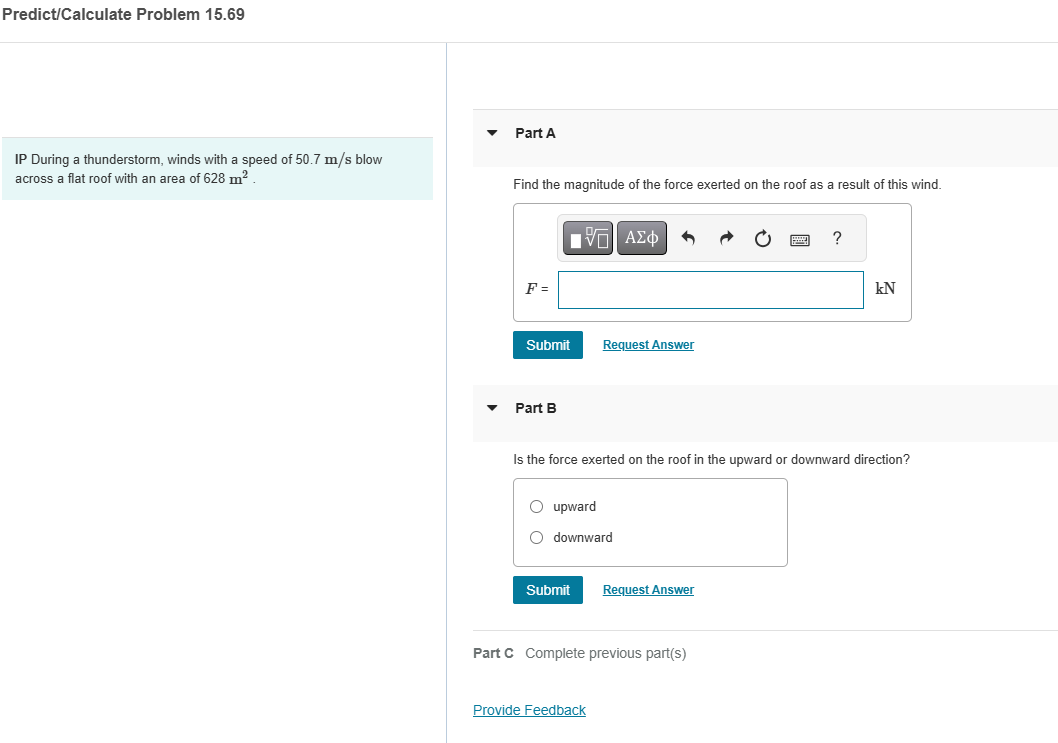
Task: Collapse the Part A section
Action: tap(491, 132)
